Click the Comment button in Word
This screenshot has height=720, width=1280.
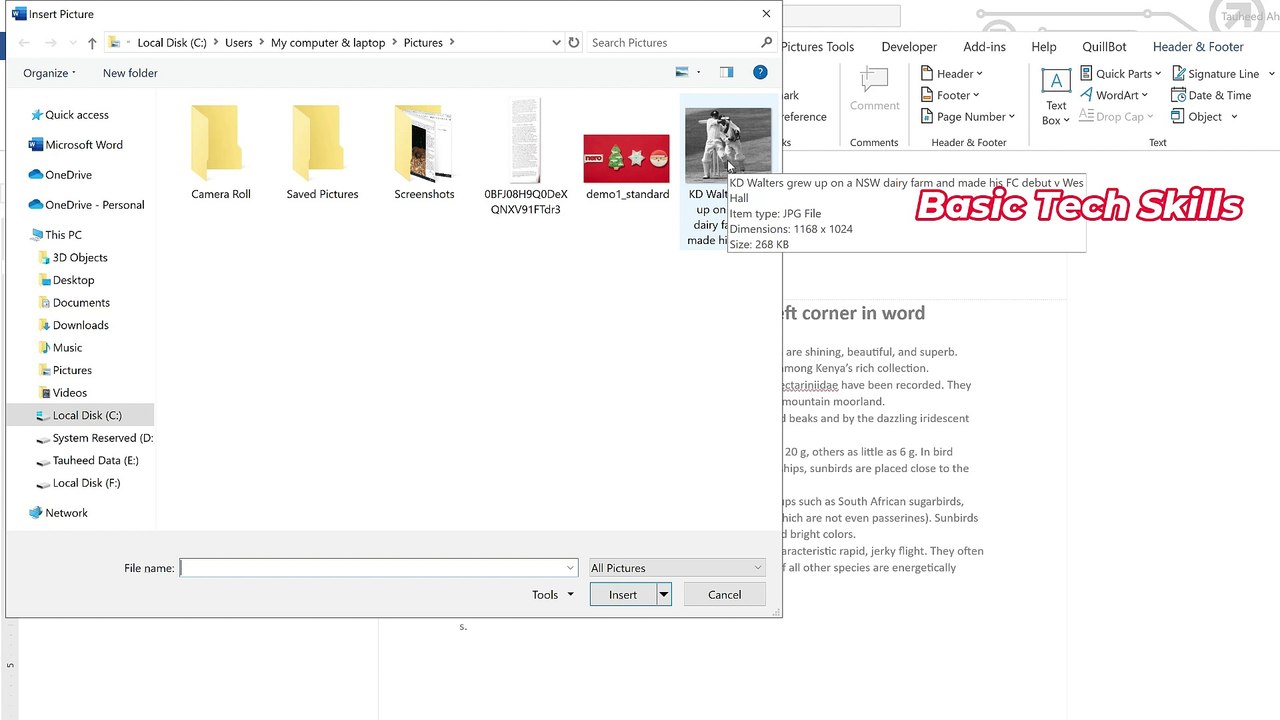(x=875, y=90)
